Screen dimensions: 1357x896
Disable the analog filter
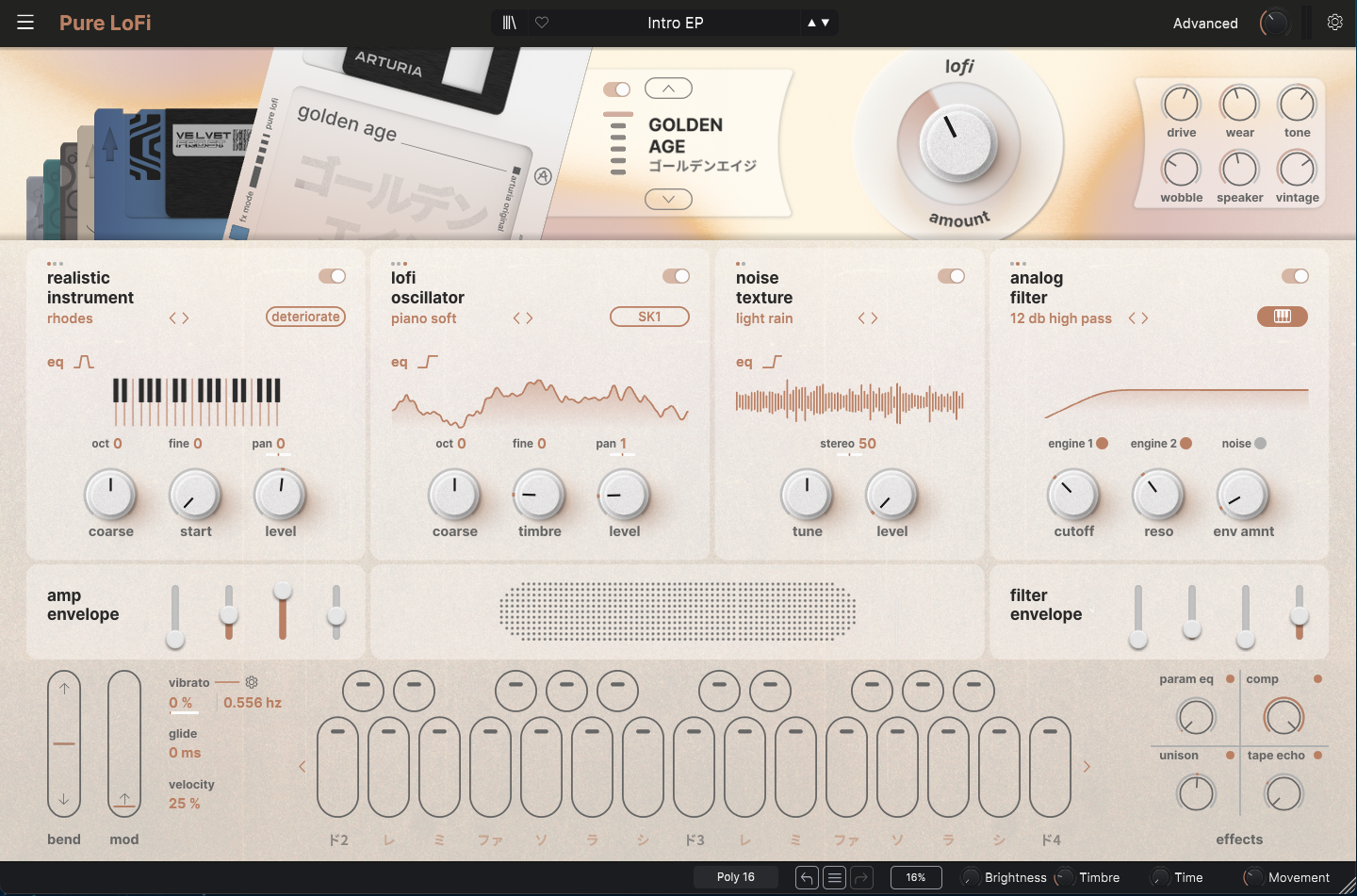[x=1296, y=276]
